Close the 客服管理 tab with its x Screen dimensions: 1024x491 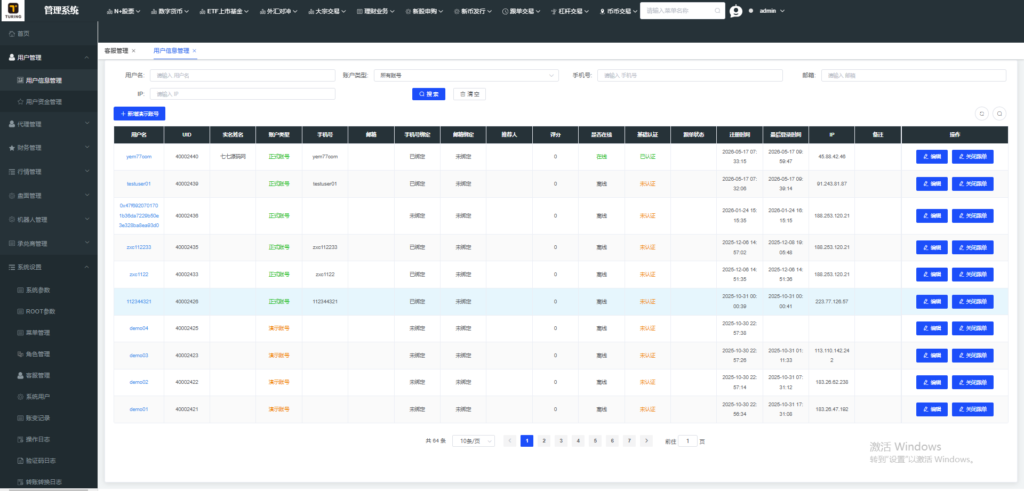[134, 50]
